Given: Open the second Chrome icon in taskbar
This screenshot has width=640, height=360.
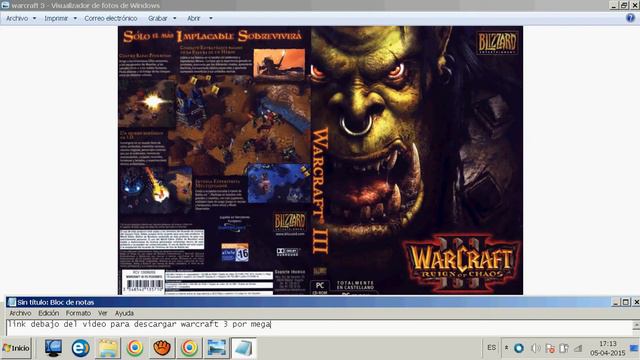Looking at the screenshot, I should [x=189, y=348].
